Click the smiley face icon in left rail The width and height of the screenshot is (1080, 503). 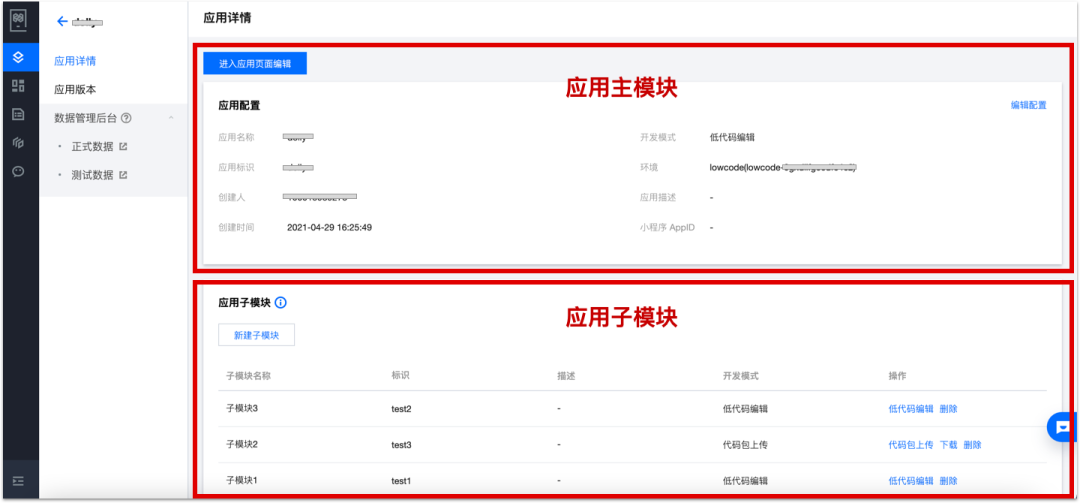click(x=18, y=171)
